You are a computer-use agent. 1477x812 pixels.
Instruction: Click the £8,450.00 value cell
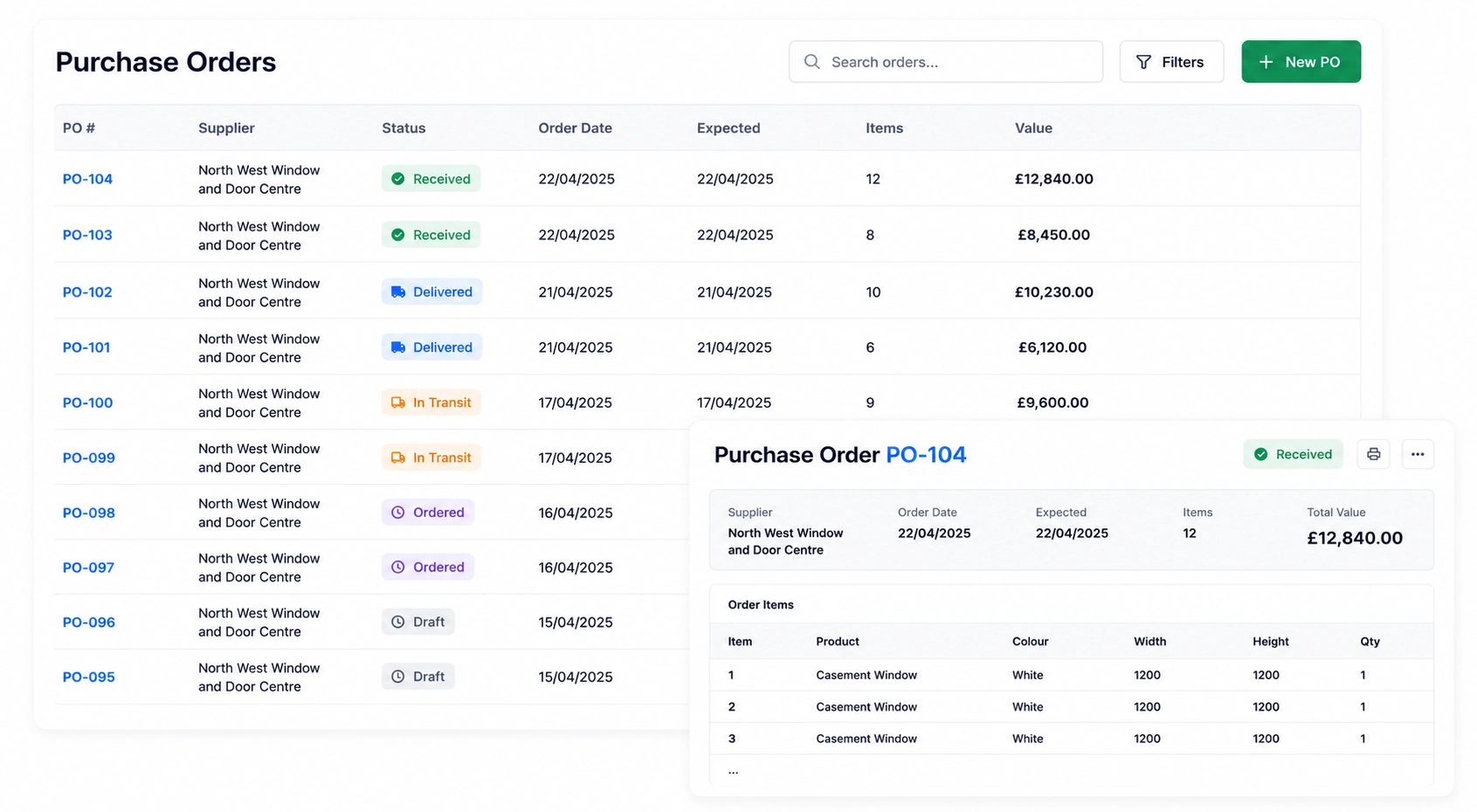[x=1054, y=235]
